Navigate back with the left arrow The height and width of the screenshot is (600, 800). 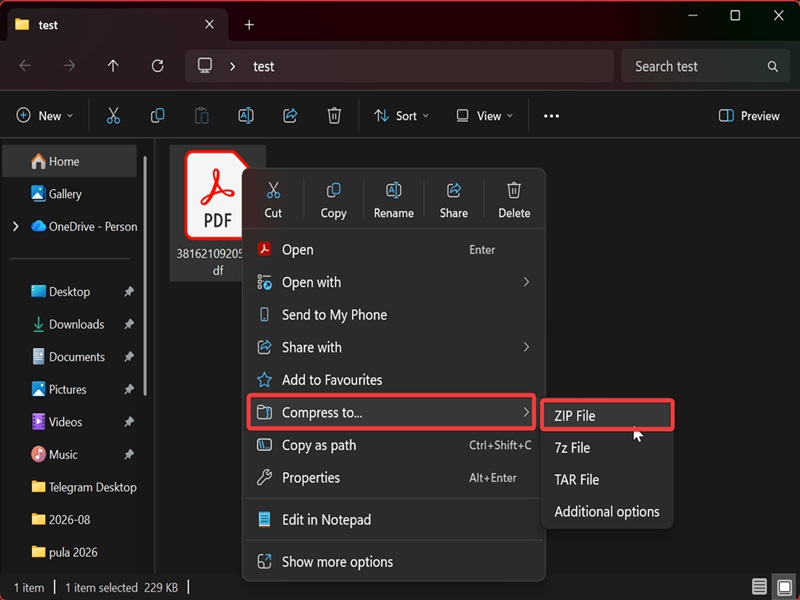(x=25, y=66)
